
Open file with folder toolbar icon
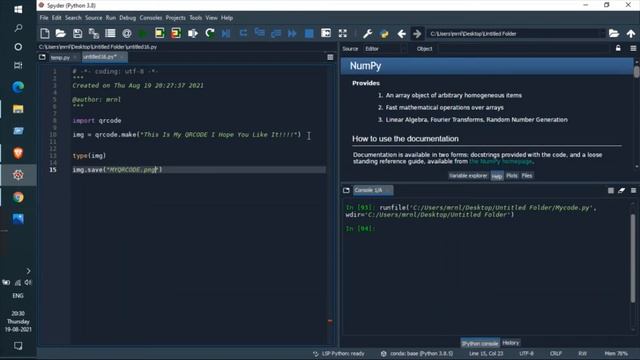point(60,33)
